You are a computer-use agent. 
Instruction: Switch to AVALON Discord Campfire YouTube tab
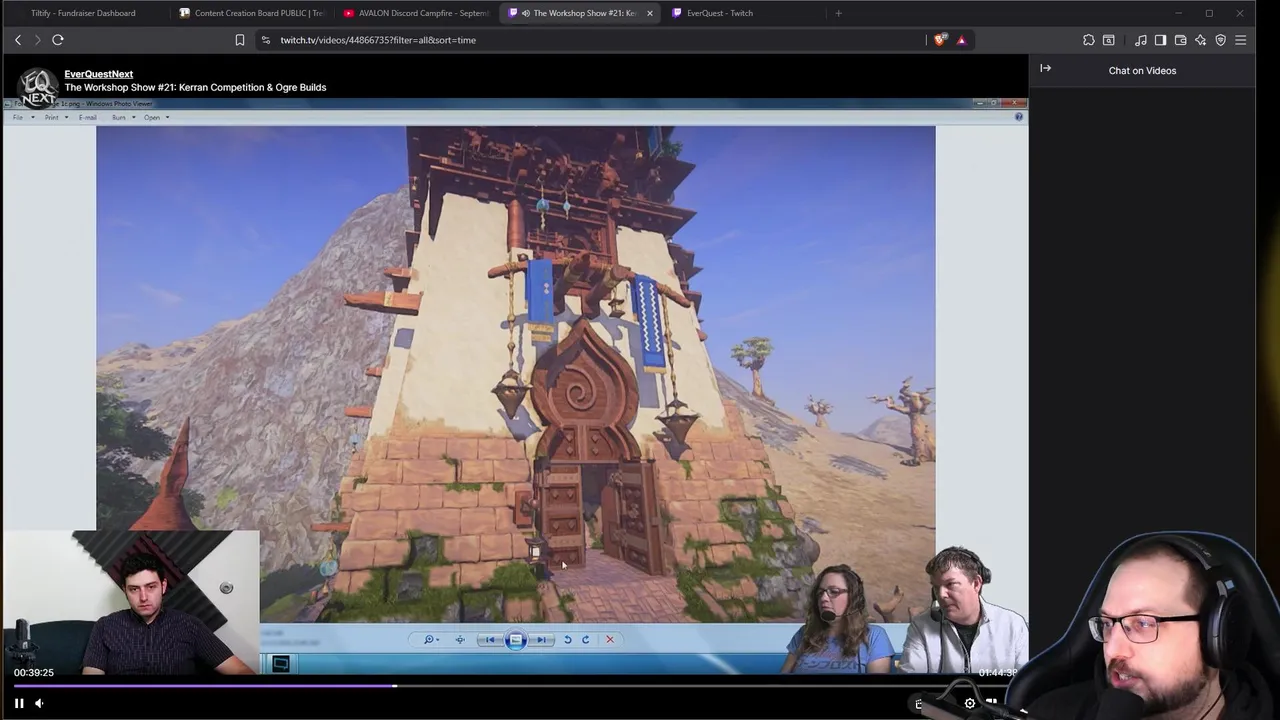(x=415, y=13)
